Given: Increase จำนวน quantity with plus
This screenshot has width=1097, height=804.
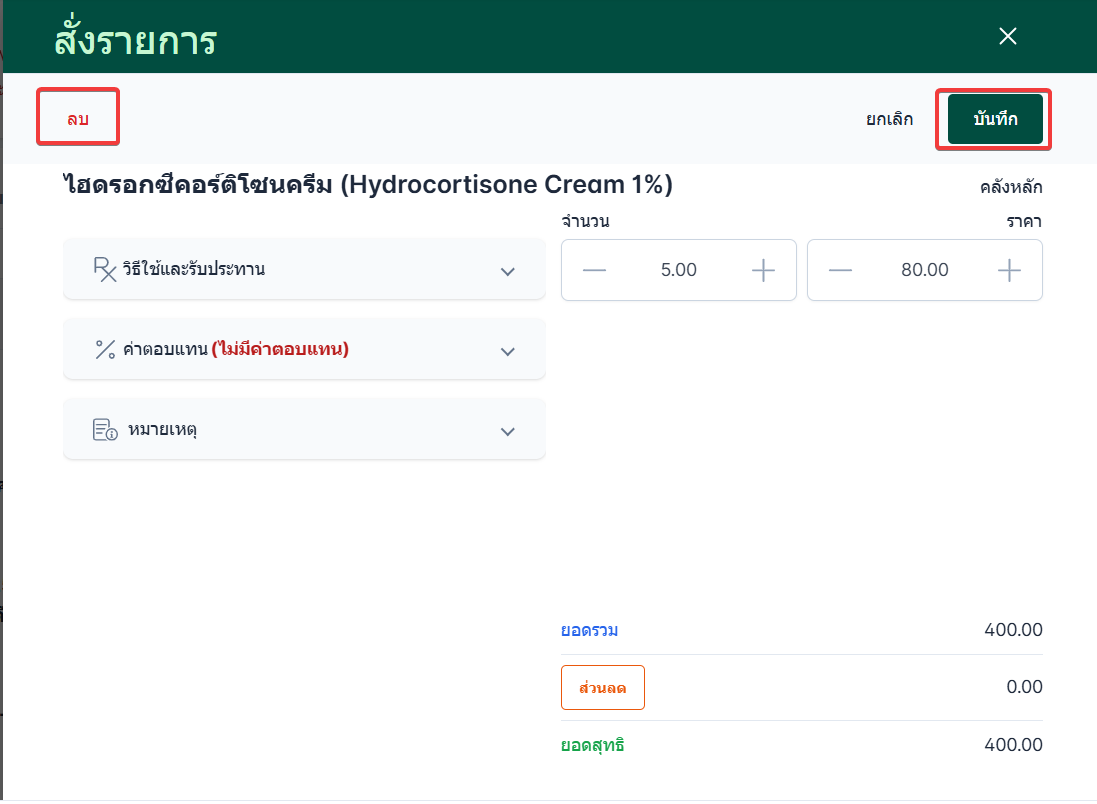Looking at the screenshot, I should 763,270.
